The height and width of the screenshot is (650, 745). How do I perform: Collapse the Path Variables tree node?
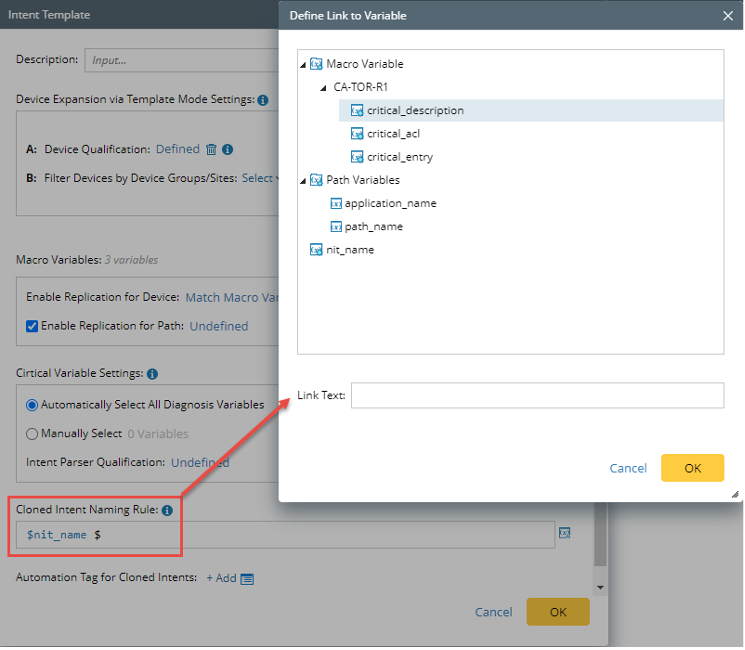point(304,181)
